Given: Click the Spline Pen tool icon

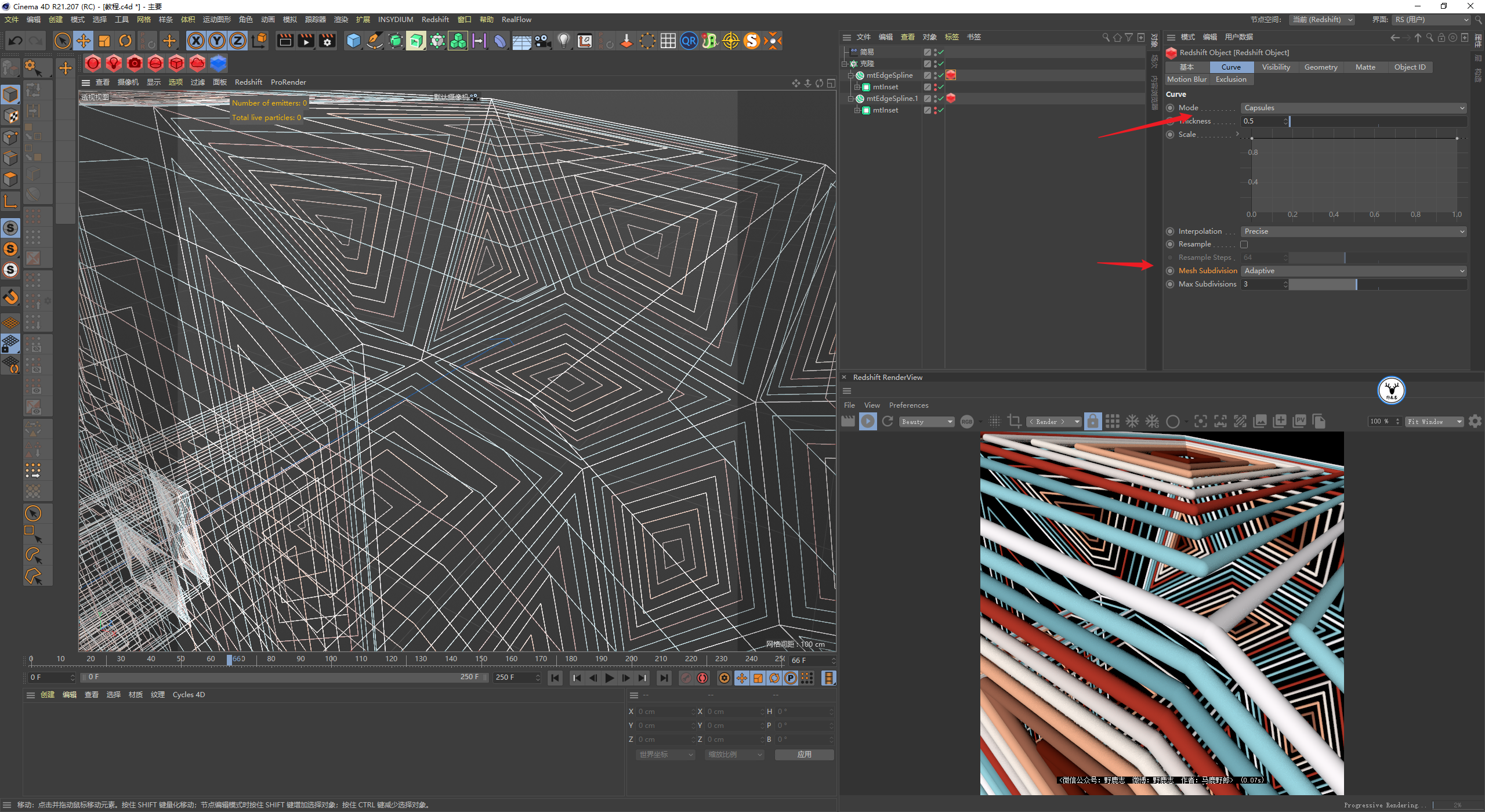Looking at the screenshot, I should click(x=375, y=41).
